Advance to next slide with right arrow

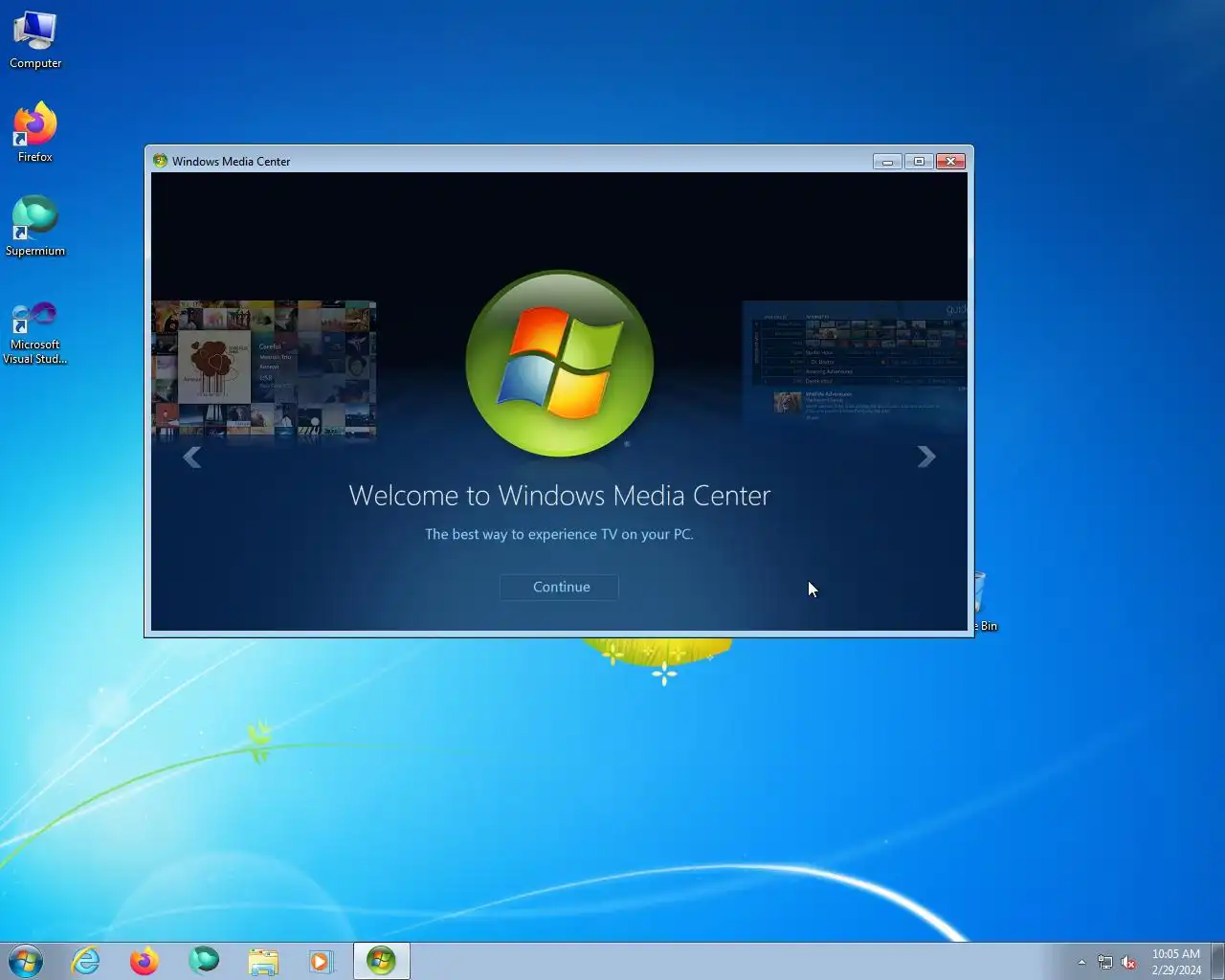coord(925,457)
